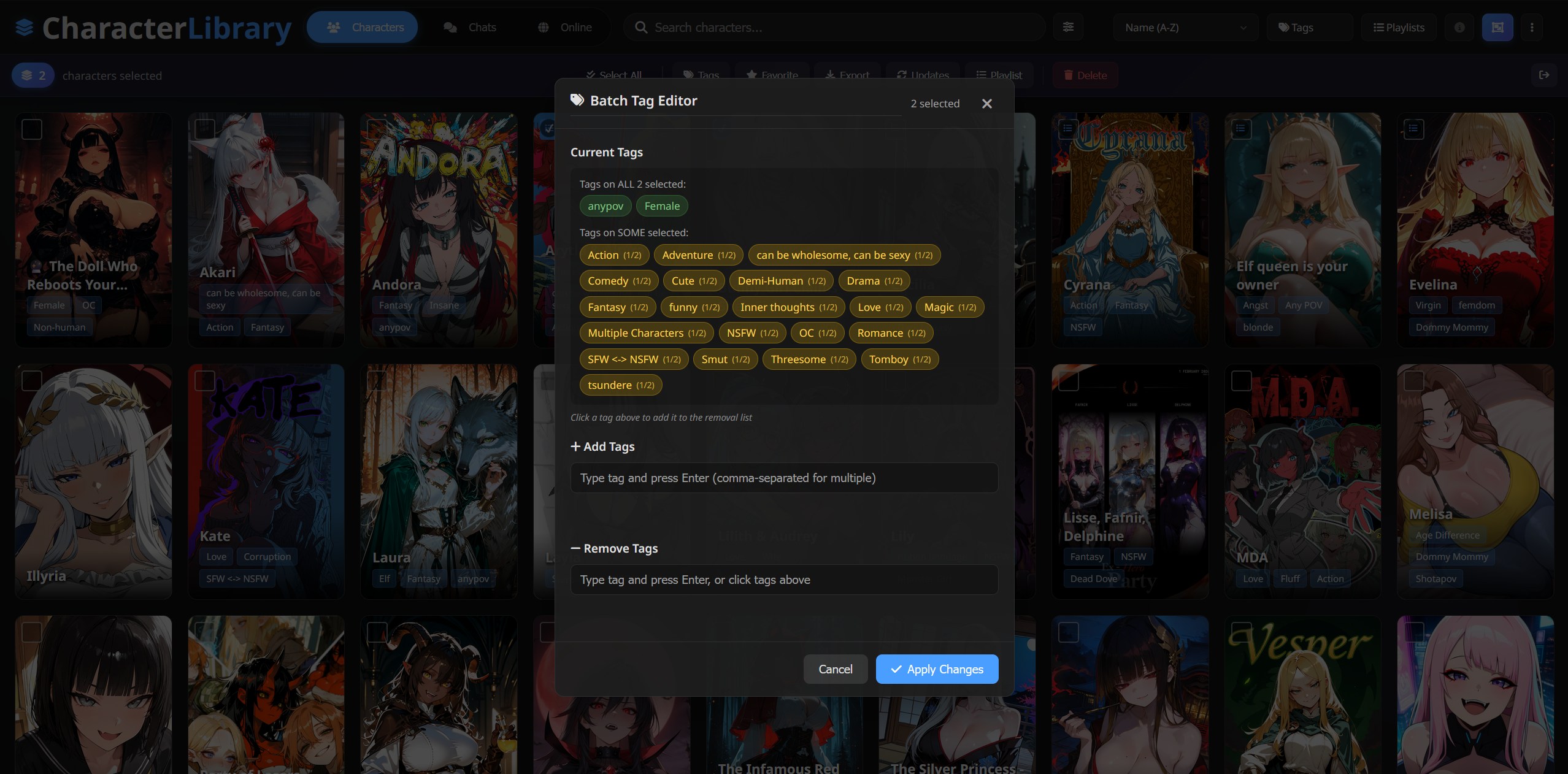Click the Smut tag chip
1568x774 pixels.
pos(726,359)
